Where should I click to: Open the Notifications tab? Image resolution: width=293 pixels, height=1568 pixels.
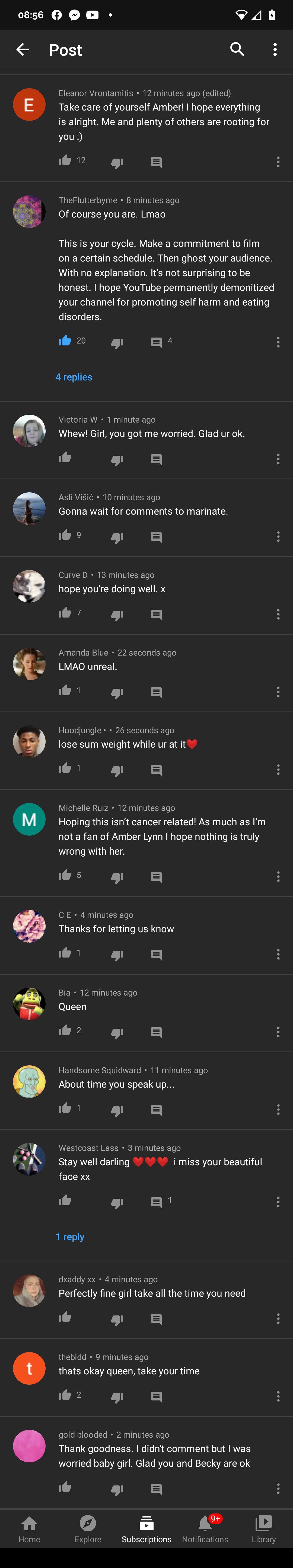[205, 1529]
